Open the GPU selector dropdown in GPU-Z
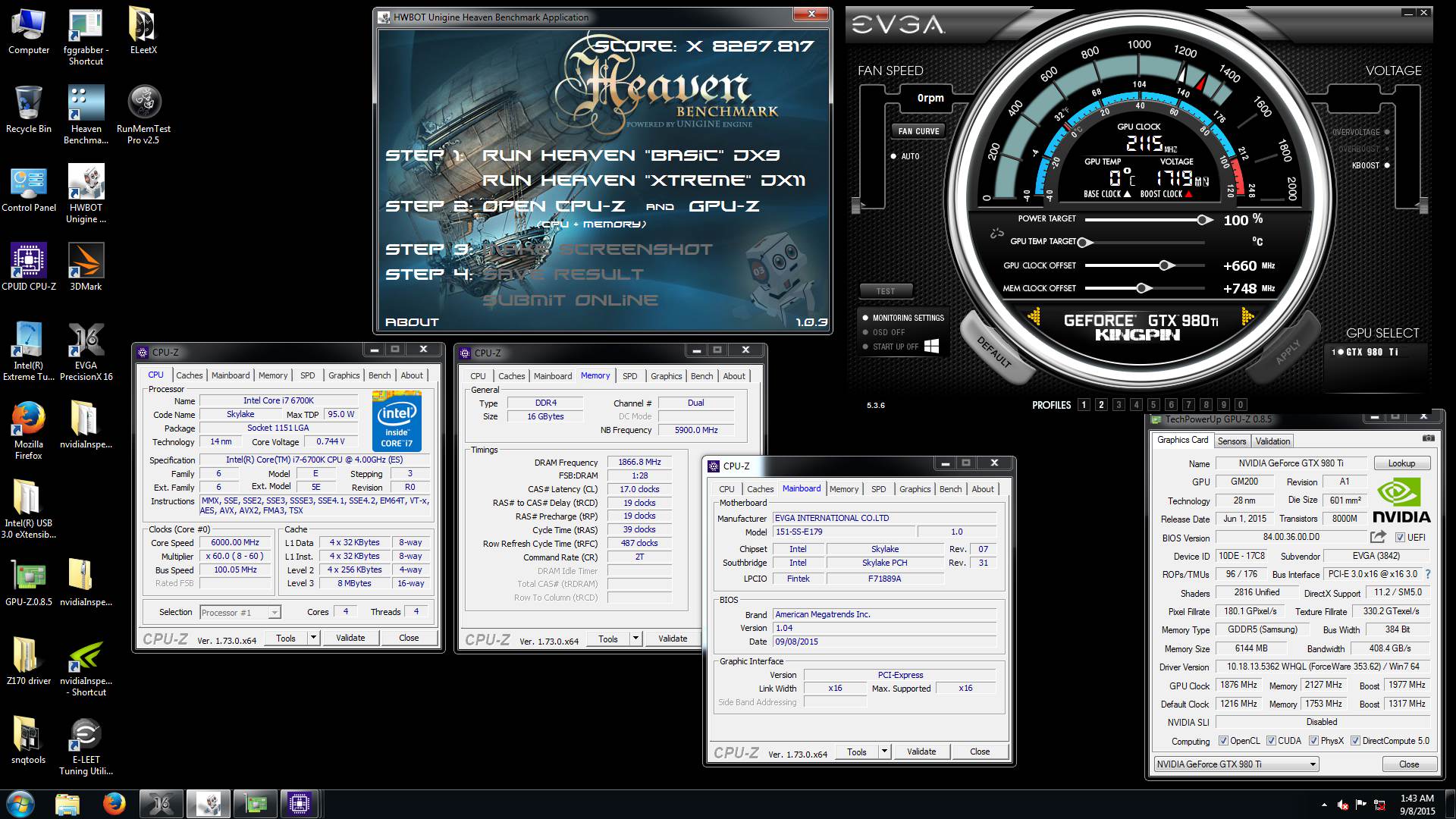This screenshot has height=819, width=1456. (x=1235, y=764)
